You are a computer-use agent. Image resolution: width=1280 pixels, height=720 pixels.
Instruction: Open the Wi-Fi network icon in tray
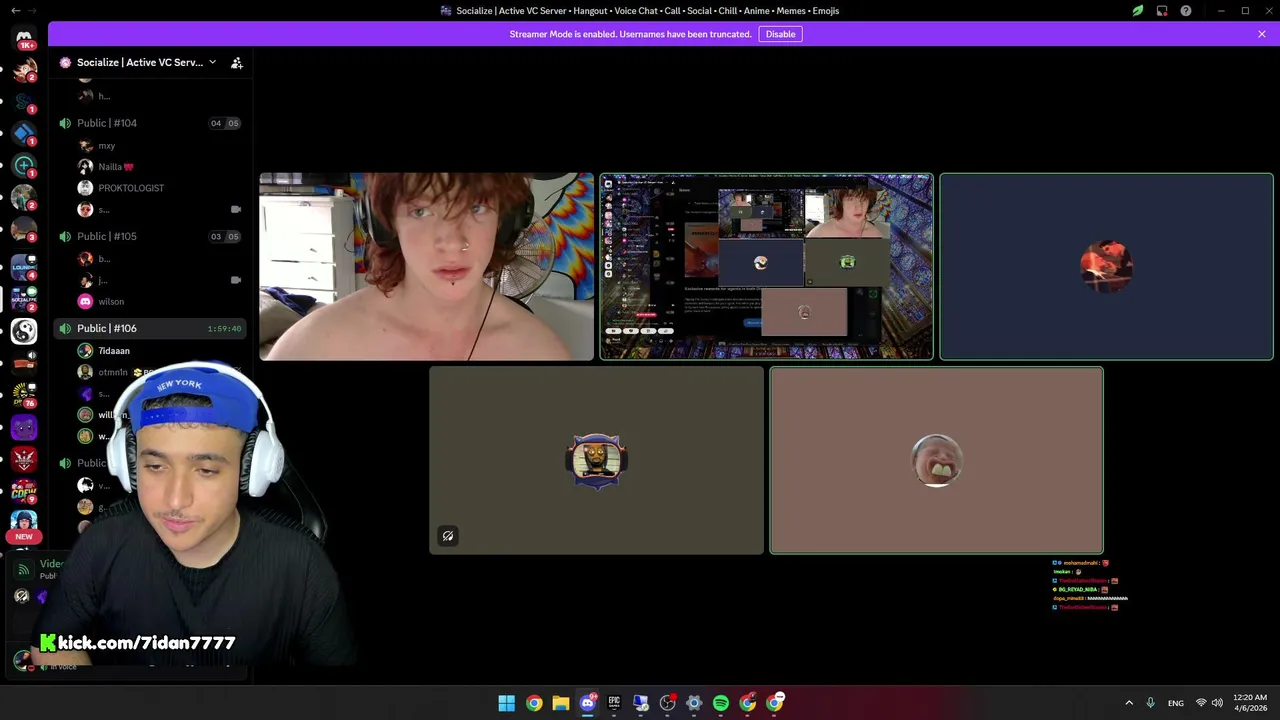(1201, 703)
